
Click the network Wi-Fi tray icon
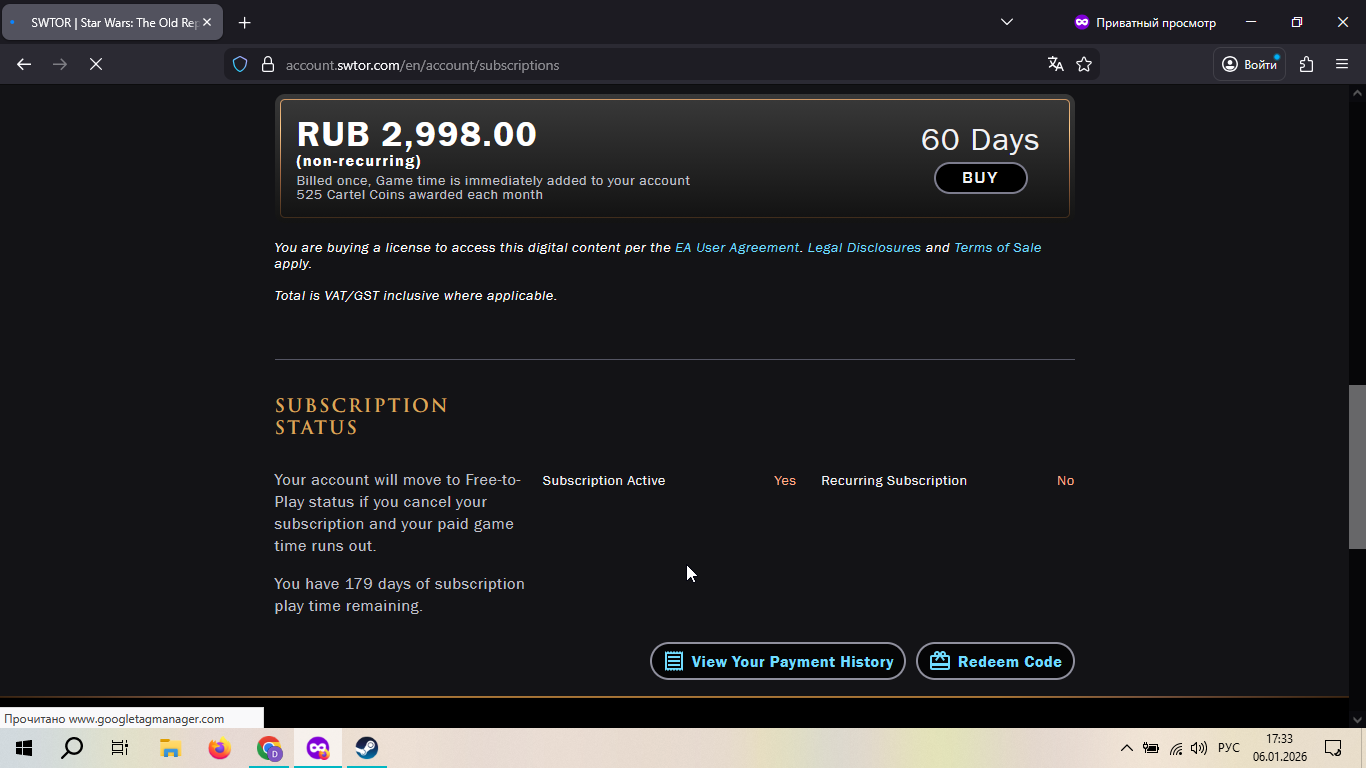[1176, 748]
